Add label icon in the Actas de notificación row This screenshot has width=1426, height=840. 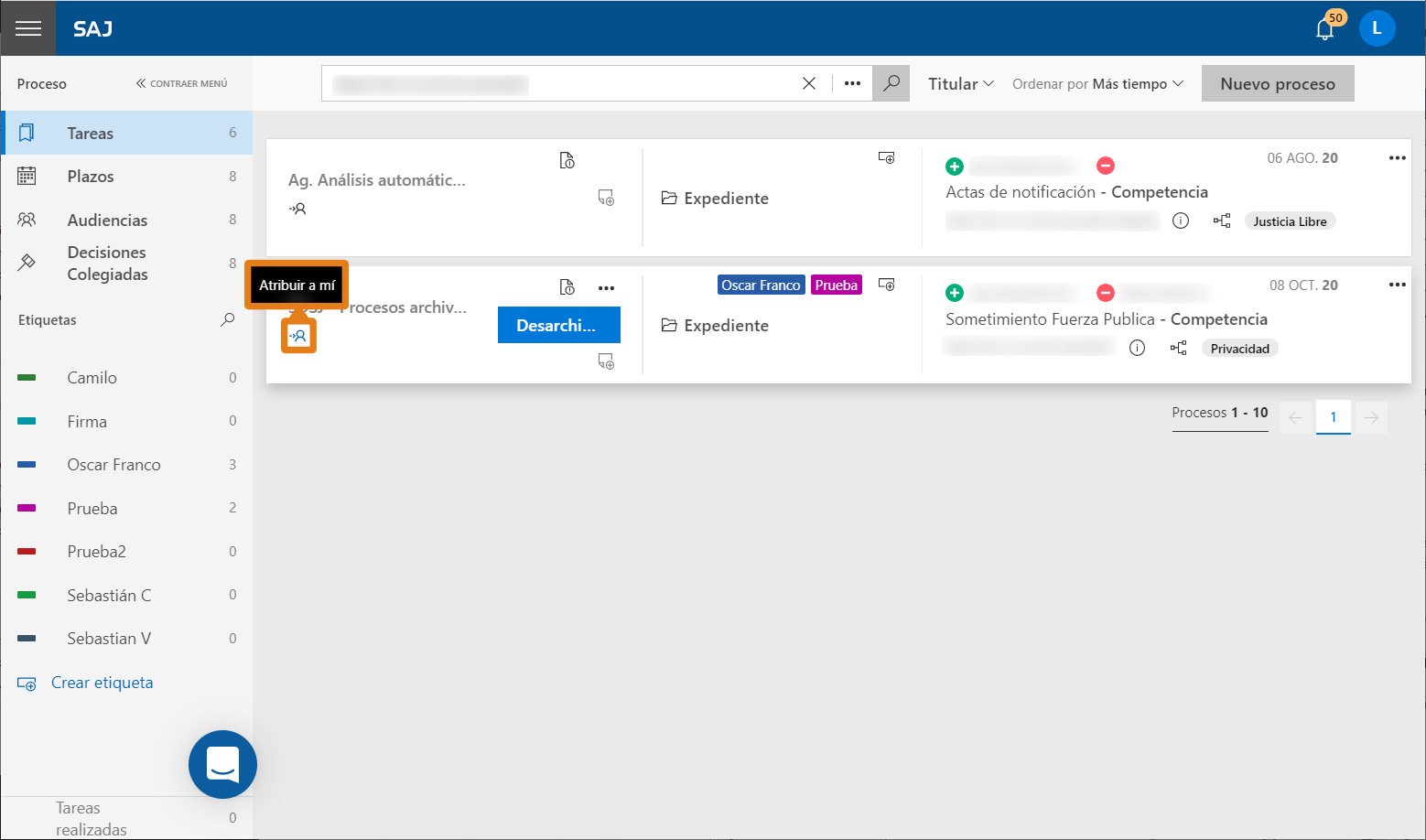pyautogui.click(x=886, y=157)
